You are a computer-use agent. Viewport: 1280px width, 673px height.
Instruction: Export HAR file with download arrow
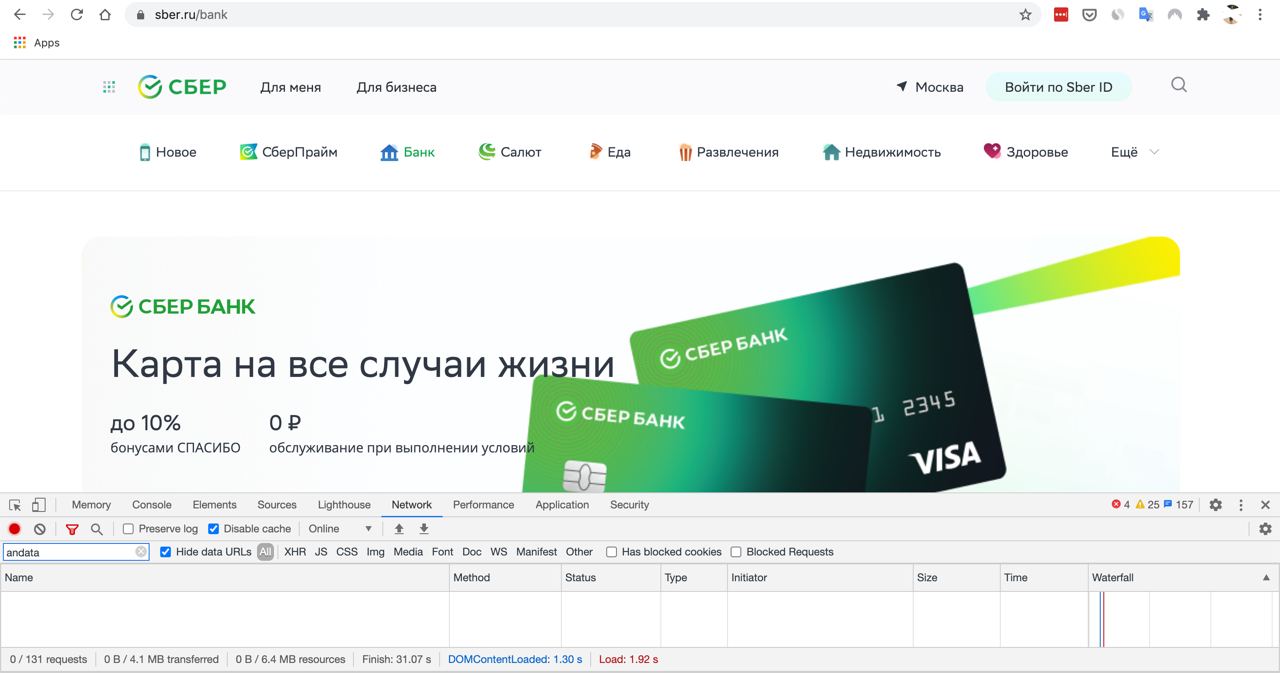(424, 529)
